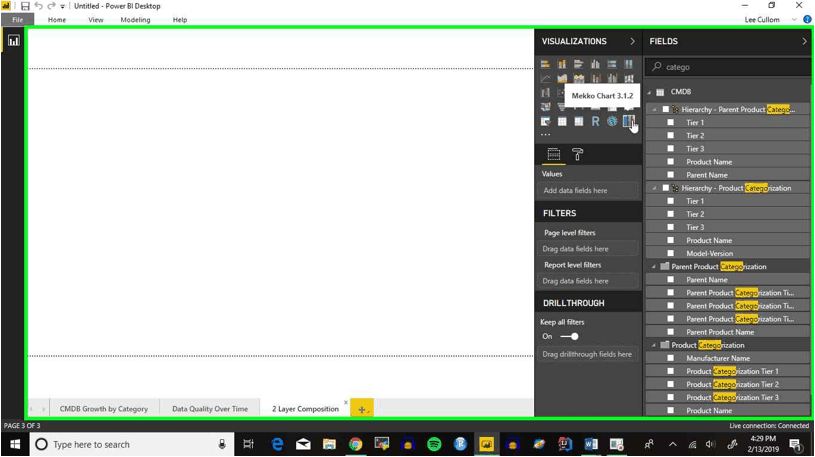This screenshot has width=815, height=457.
Task: Select the 100% stacked bar chart visual
Action: [x=612, y=64]
